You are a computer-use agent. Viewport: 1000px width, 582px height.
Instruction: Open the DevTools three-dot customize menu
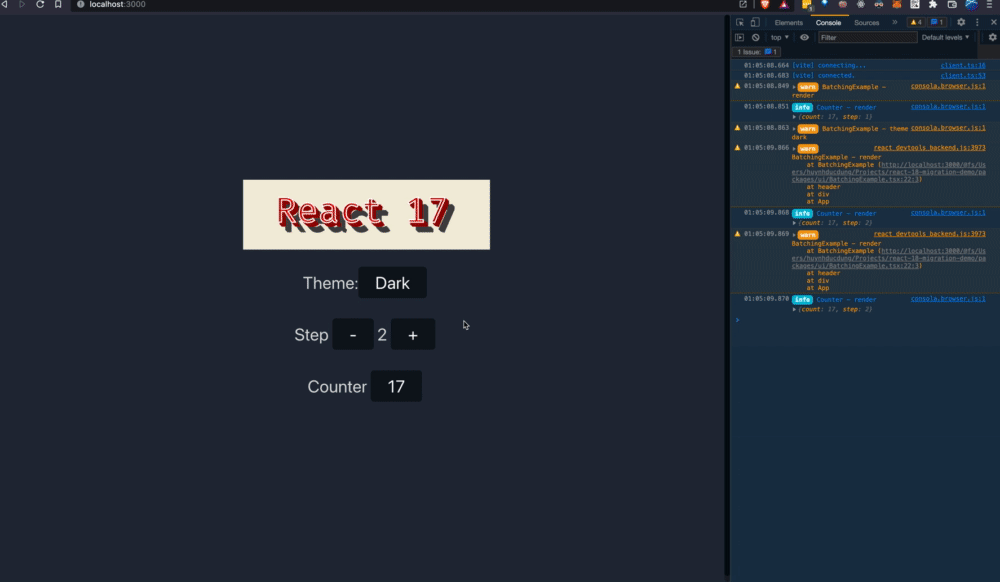977,22
